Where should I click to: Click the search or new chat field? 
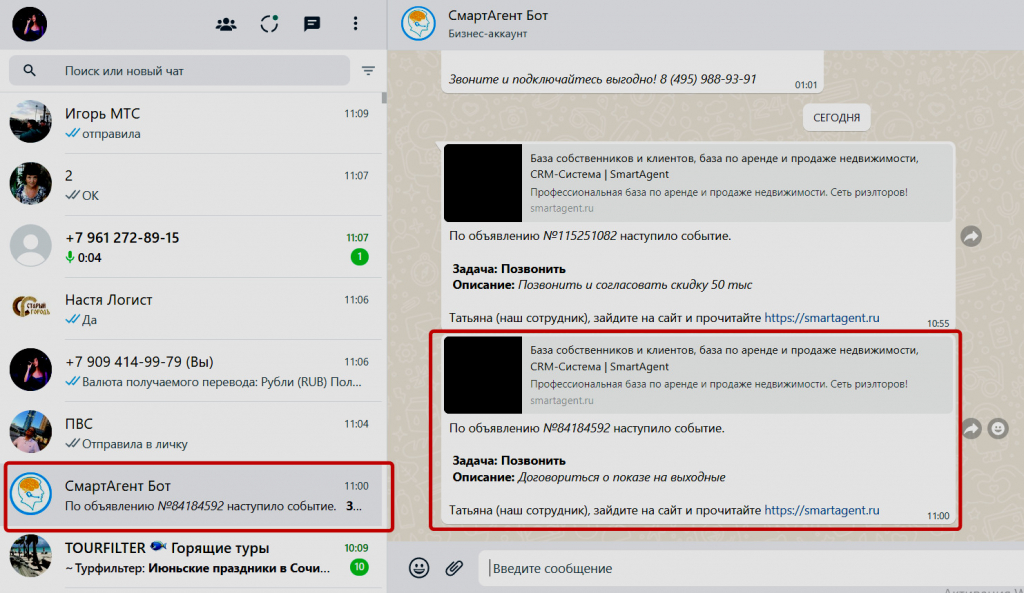click(x=179, y=71)
